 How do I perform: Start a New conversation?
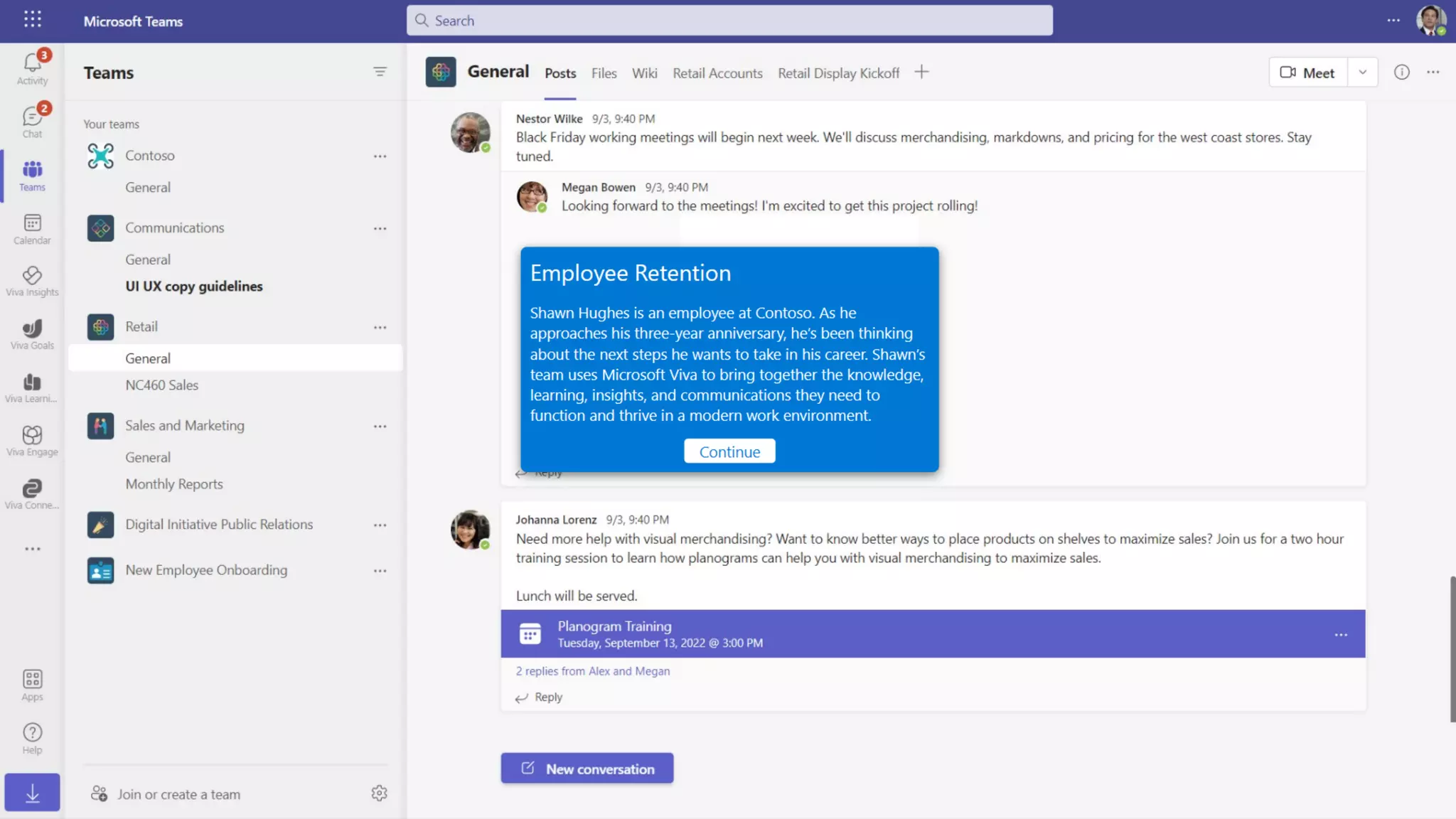[x=587, y=769]
